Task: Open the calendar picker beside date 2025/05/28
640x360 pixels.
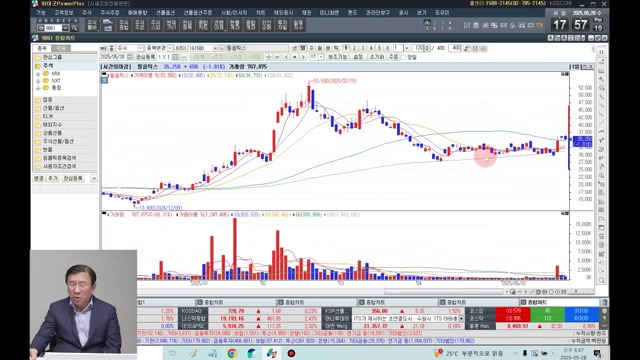Action: 129,57
